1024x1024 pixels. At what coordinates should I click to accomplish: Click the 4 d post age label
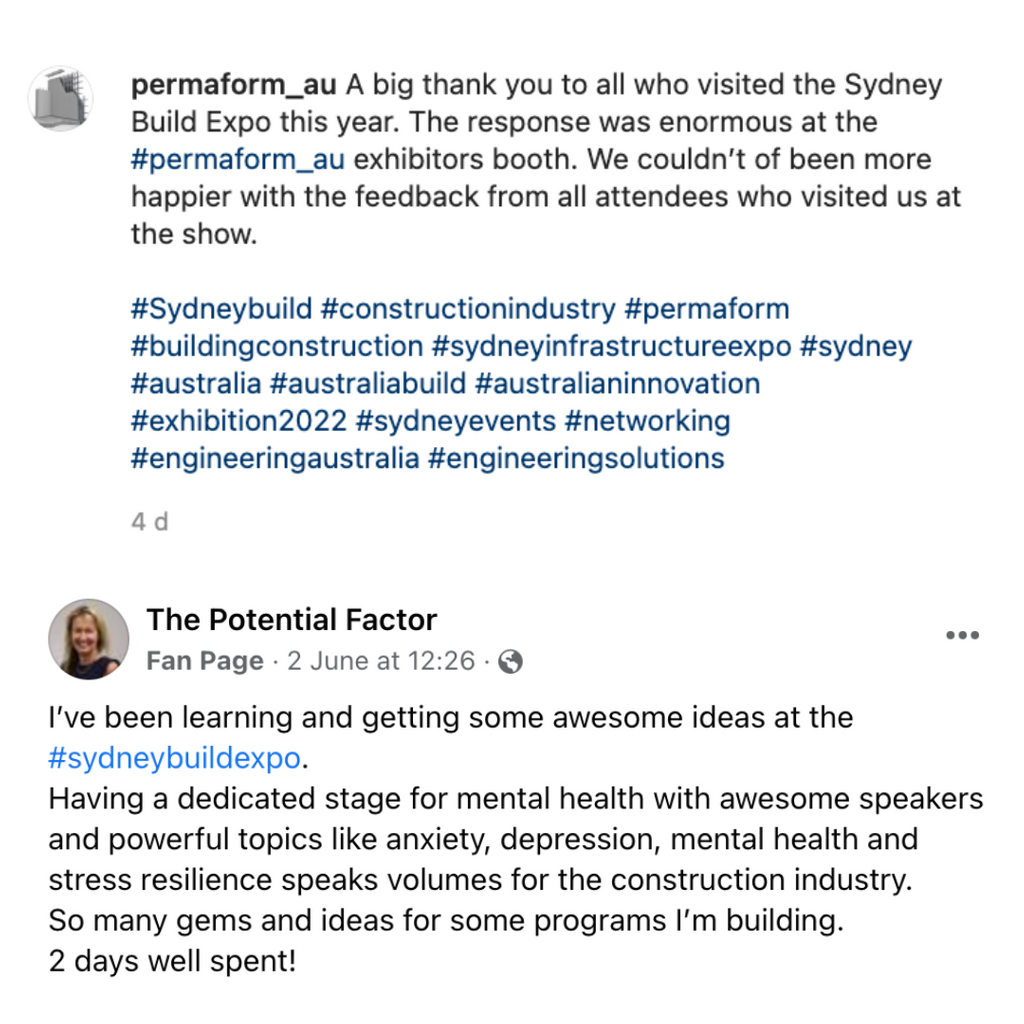(x=150, y=522)
